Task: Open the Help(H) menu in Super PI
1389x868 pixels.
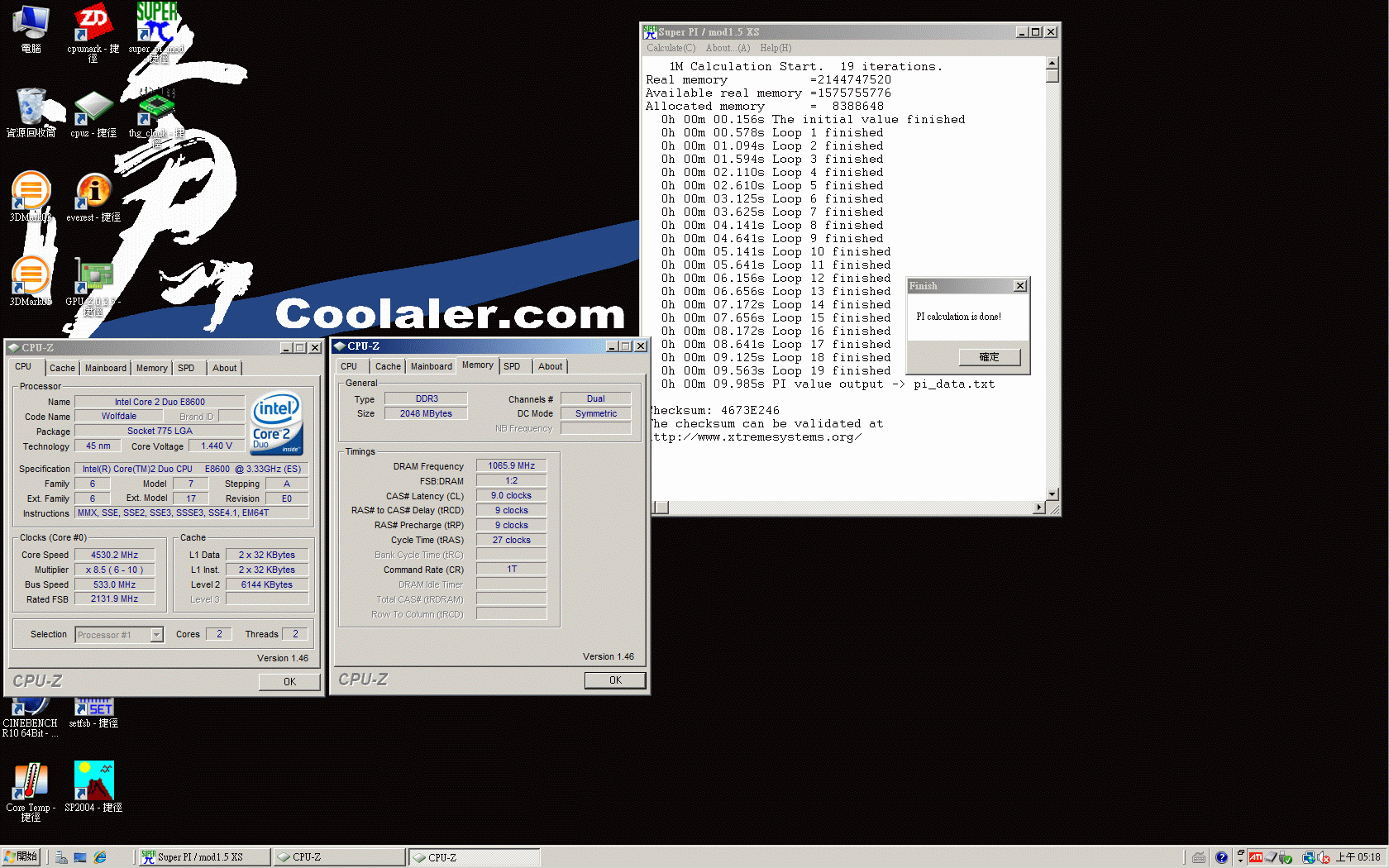Action: tap(776, 48)
